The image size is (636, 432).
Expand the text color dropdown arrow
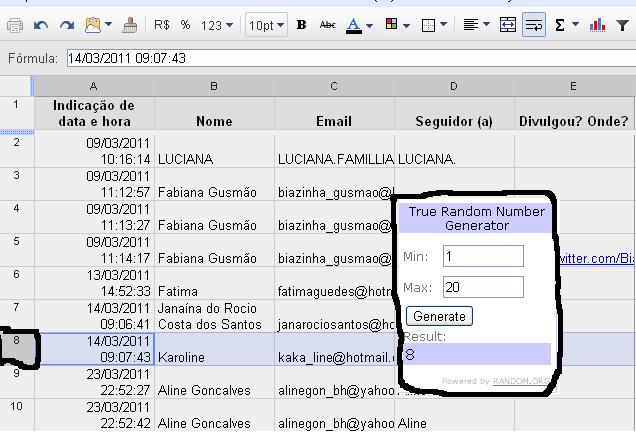369,26
